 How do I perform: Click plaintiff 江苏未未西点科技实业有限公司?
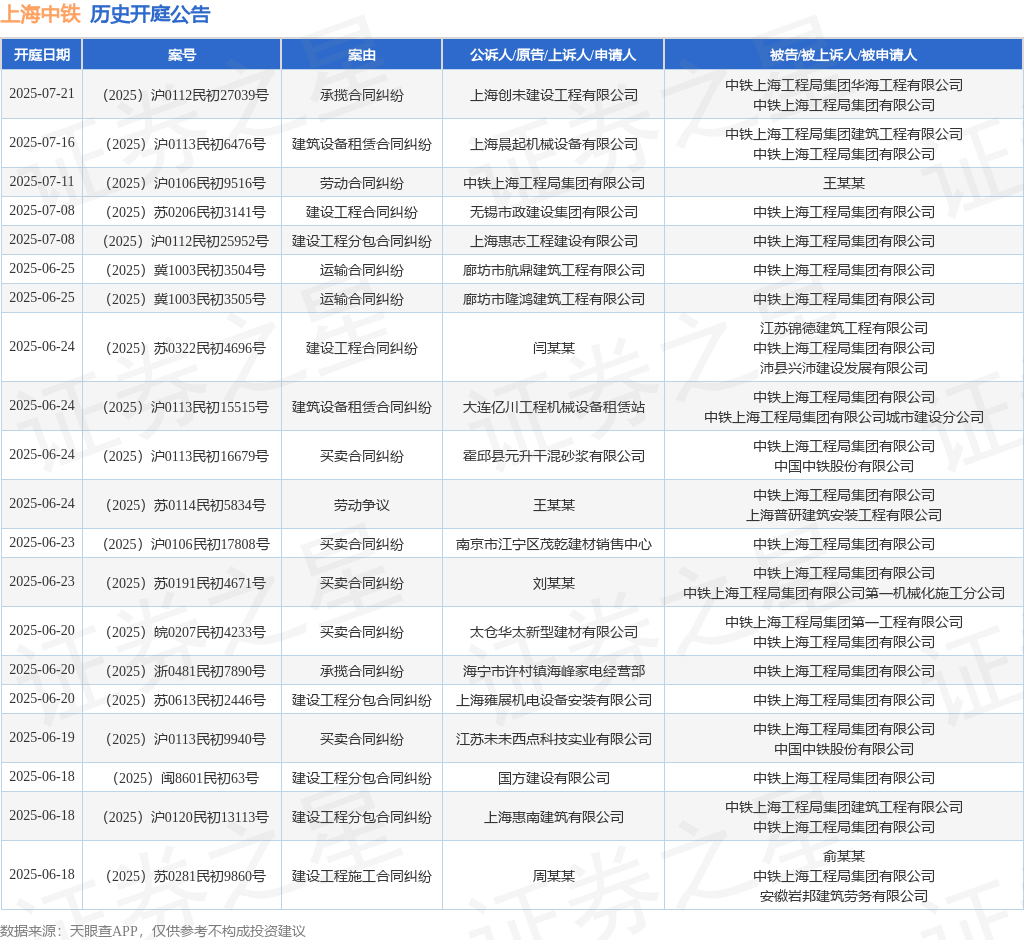coord(554,739)
